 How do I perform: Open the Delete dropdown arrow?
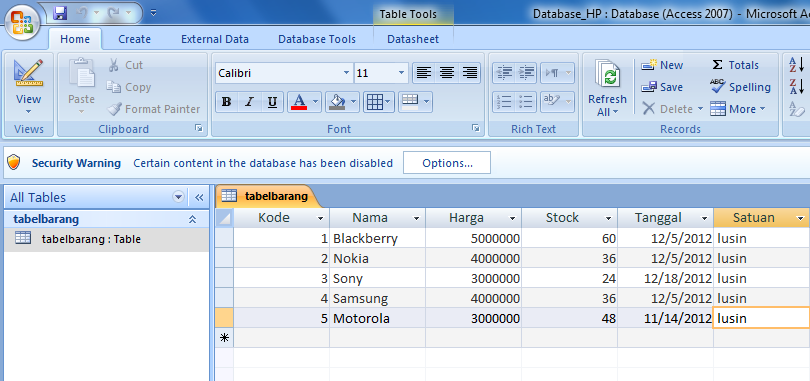700,109
